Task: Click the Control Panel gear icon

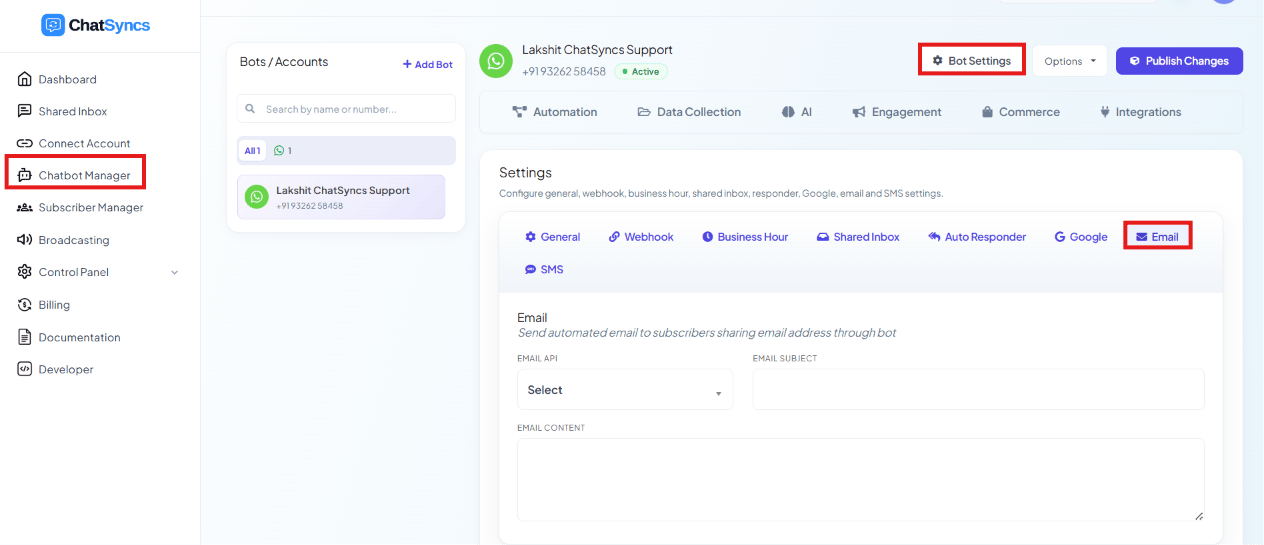Action: [25, 272]
